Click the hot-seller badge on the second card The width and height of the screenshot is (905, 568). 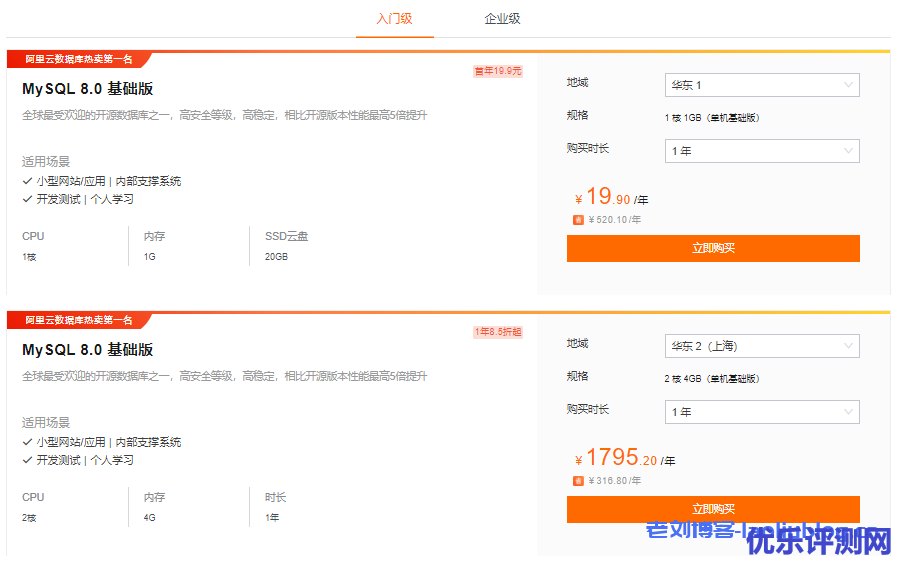tap(78, 321)
